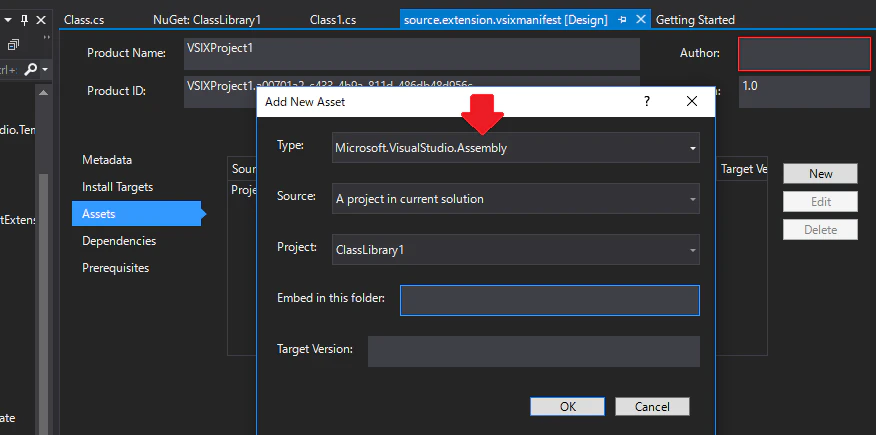Expand the Source dropdown in the dialog

(x=515, y=199)
